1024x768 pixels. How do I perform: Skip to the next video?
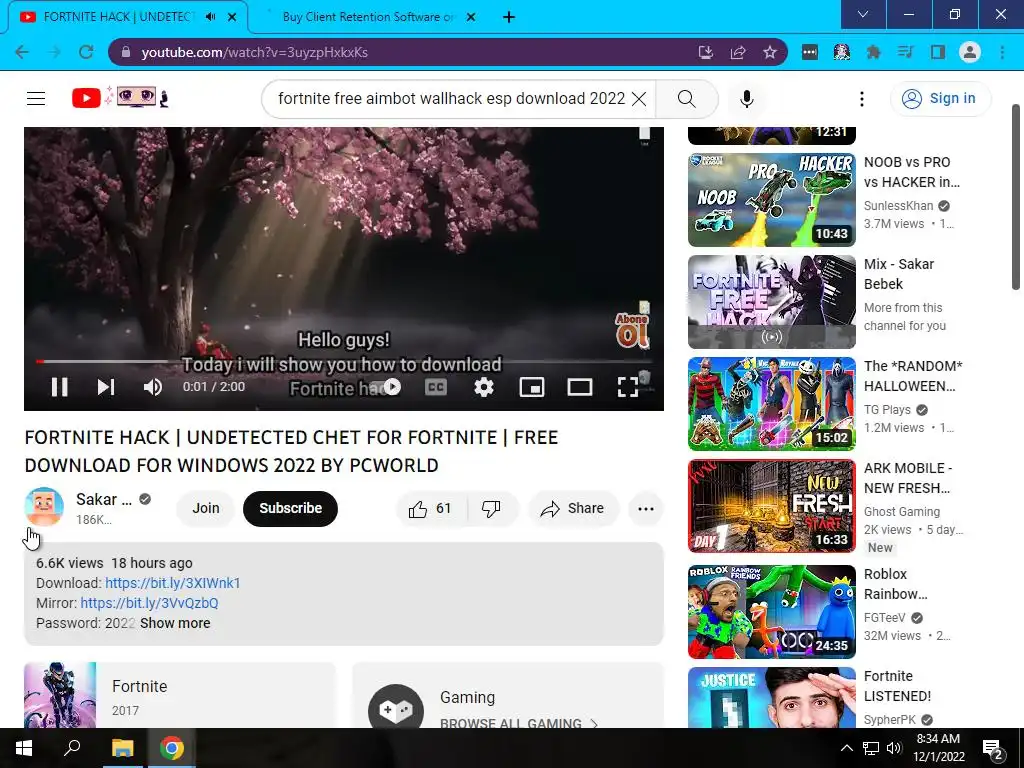[x=106, y=387]
